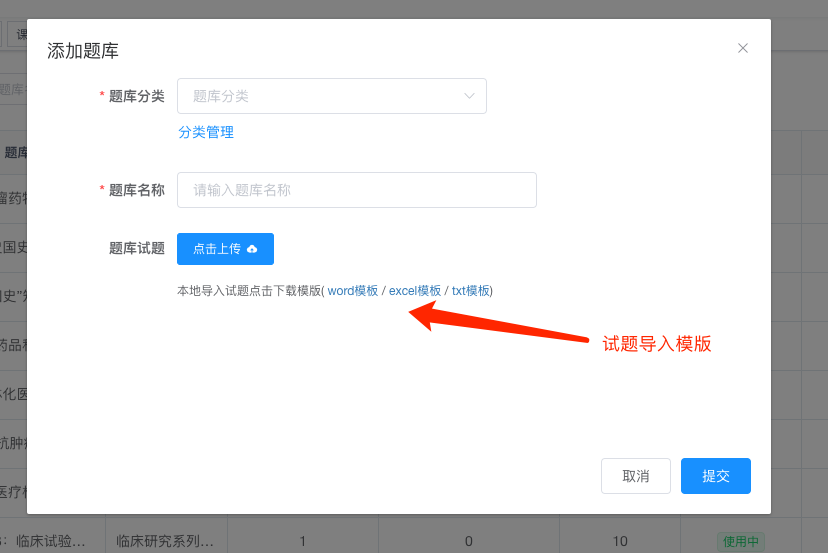This screenshot has height=553, width=828.
Task: Download the excel模板 template
Action: coord(415,291)
